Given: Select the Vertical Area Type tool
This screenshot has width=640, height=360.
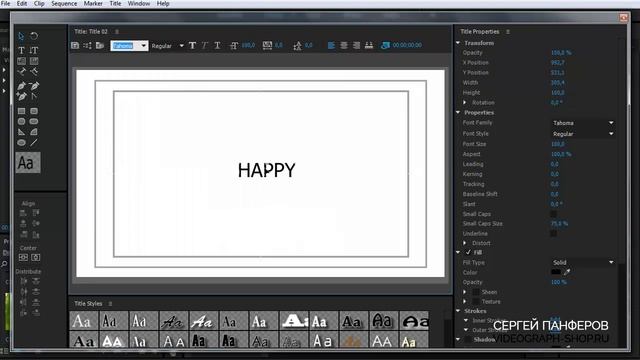Looking at the screenshot, I should point(34,61).
